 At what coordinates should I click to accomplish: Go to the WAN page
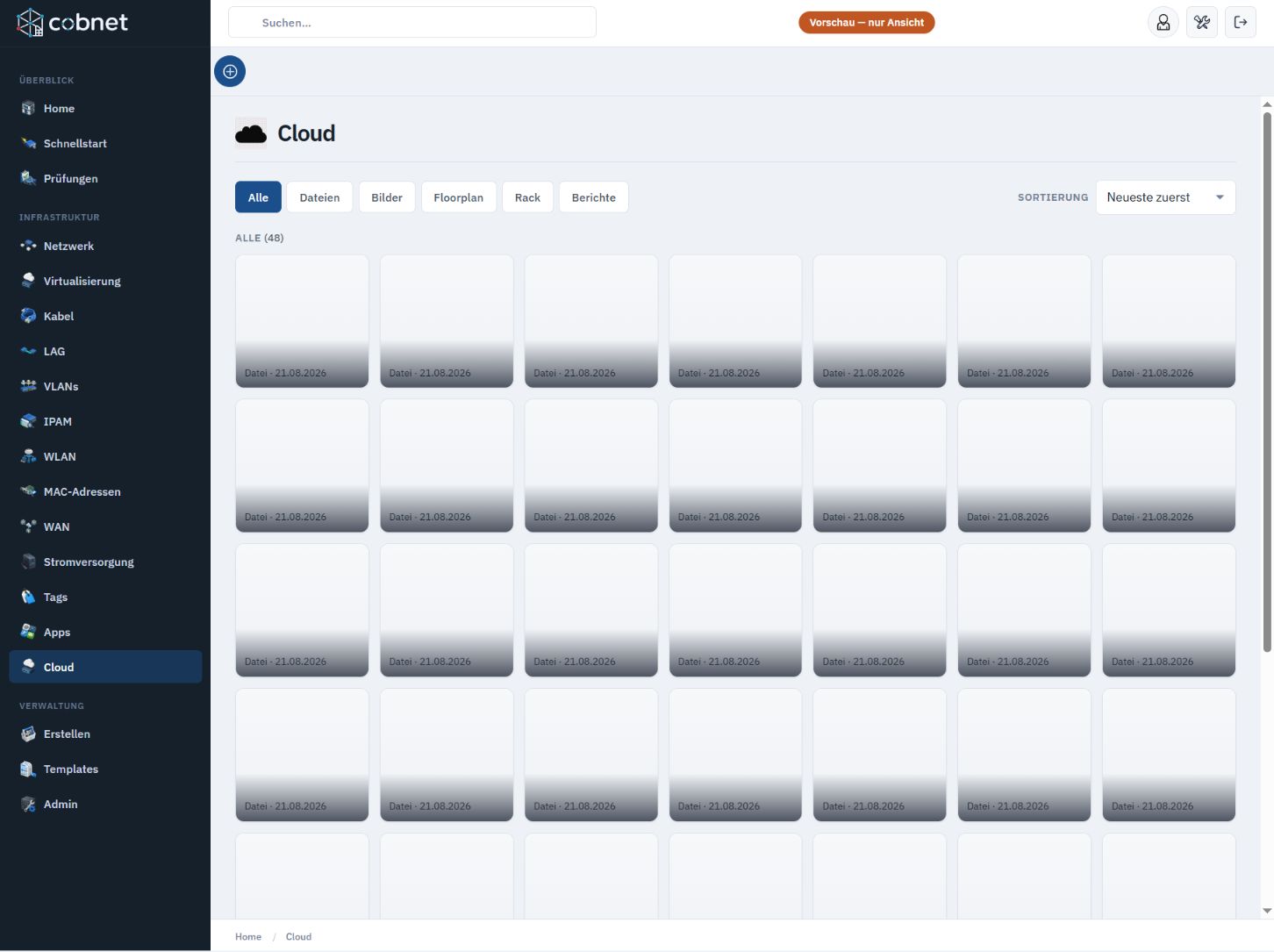pos(105,527)
